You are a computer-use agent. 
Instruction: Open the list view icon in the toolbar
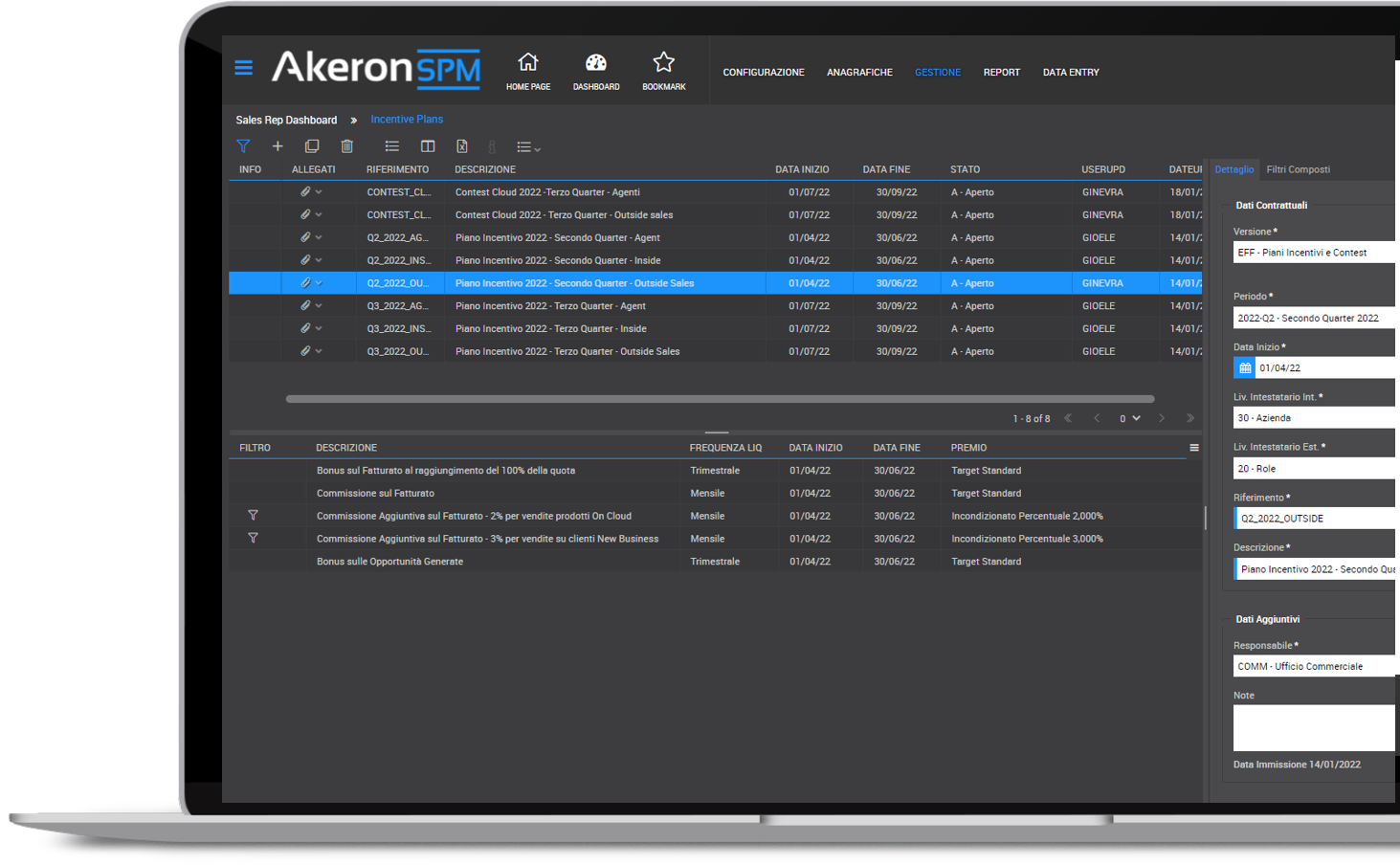pyautogui.click(x=391, y=145)
